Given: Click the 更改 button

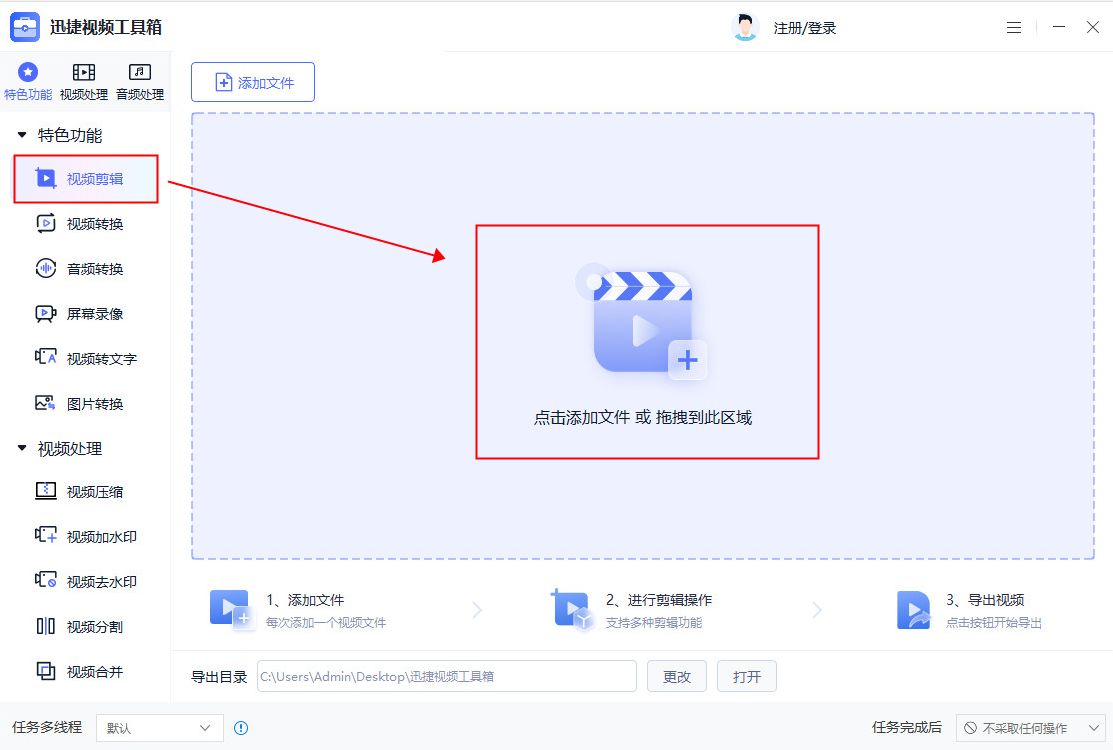Looking at the screenshot, I should pyautogui.click(x=677, y=676).
